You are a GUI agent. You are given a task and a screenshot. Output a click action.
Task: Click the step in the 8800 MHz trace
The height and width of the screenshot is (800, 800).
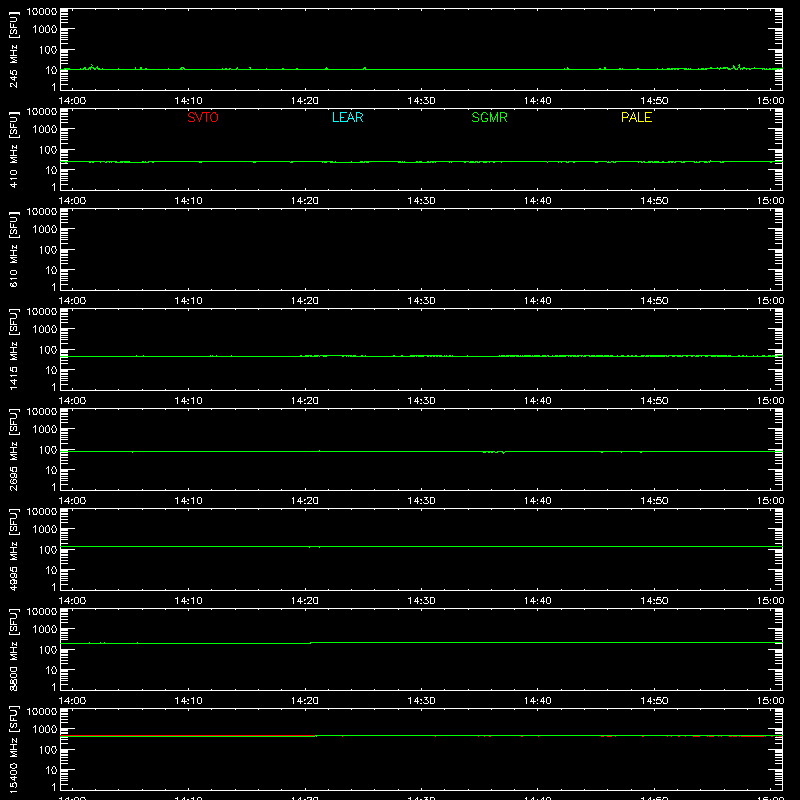coord(311,643)
